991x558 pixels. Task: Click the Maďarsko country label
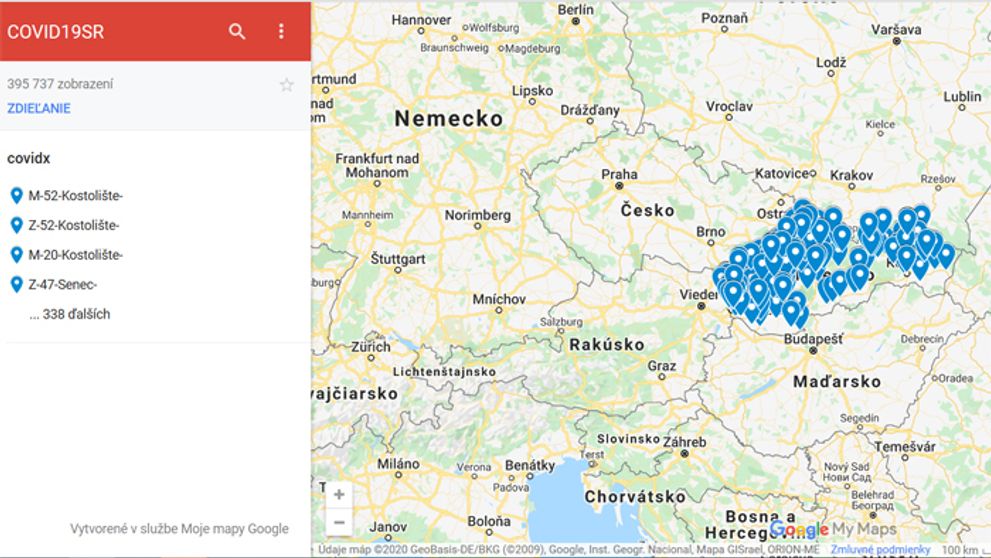[x=837, y=381]
